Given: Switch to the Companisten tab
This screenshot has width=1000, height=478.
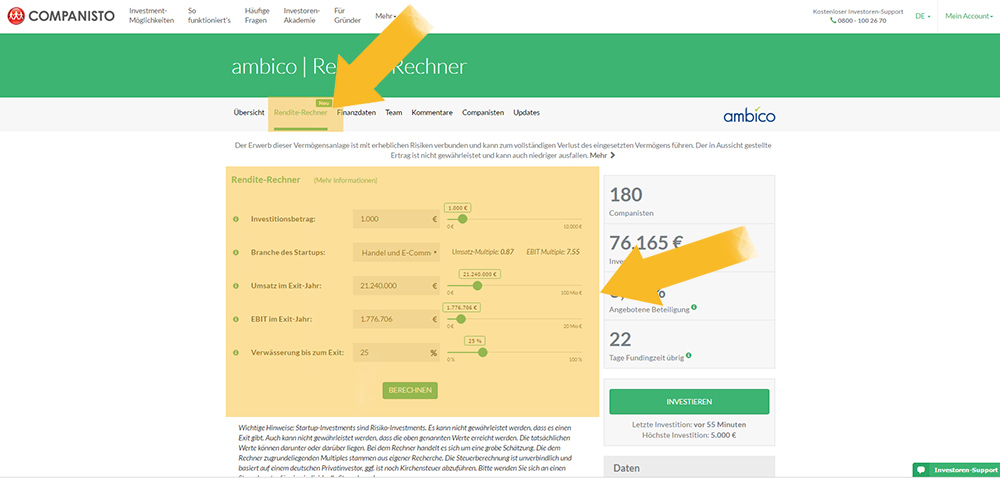Looking at the screenshot, I should 483,113.
